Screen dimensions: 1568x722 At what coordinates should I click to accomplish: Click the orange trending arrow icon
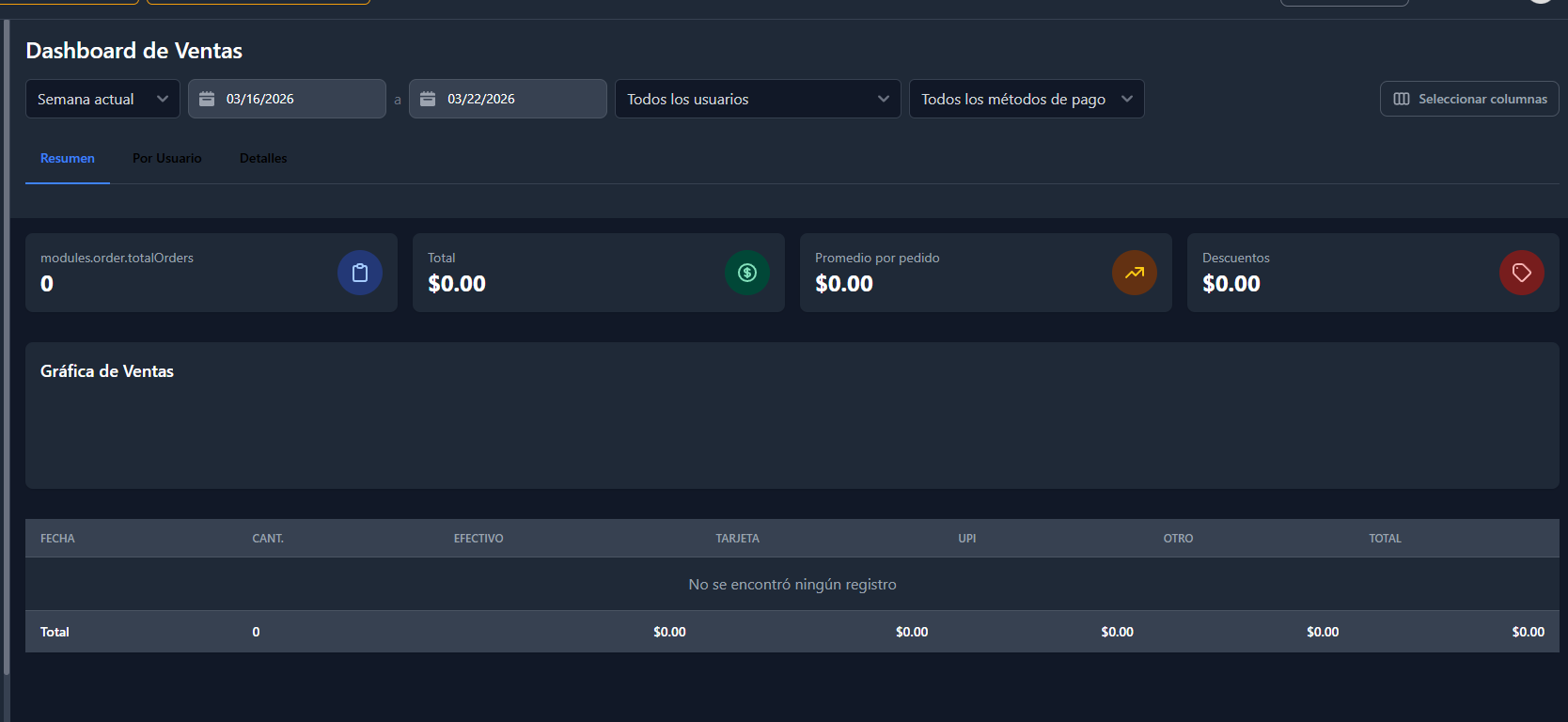pyautogui.click(x=1135, y=273)
